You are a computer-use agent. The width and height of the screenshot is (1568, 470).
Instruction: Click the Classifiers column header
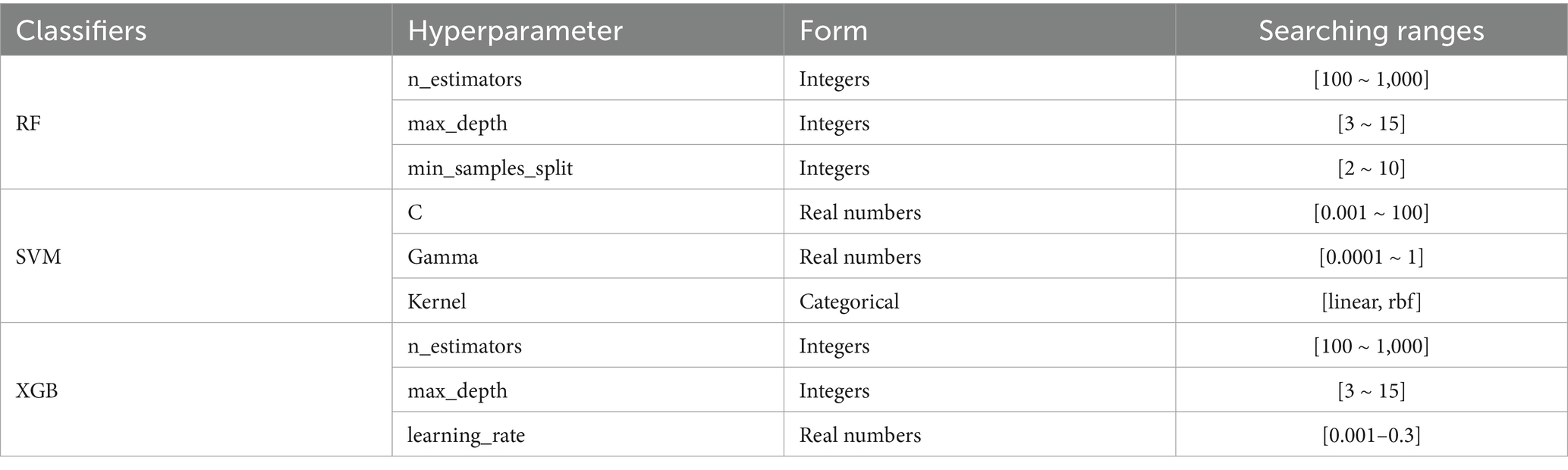pyautogui.click(x=81, y=30)
